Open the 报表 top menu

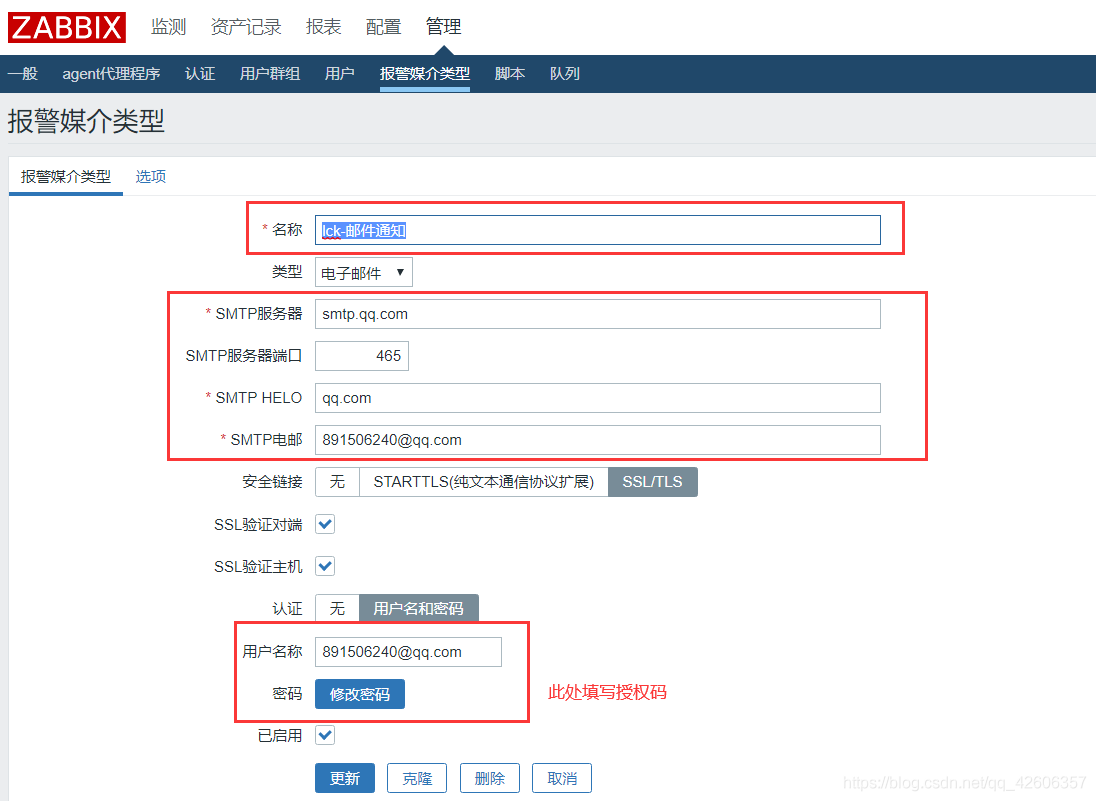tap(323, 27)
